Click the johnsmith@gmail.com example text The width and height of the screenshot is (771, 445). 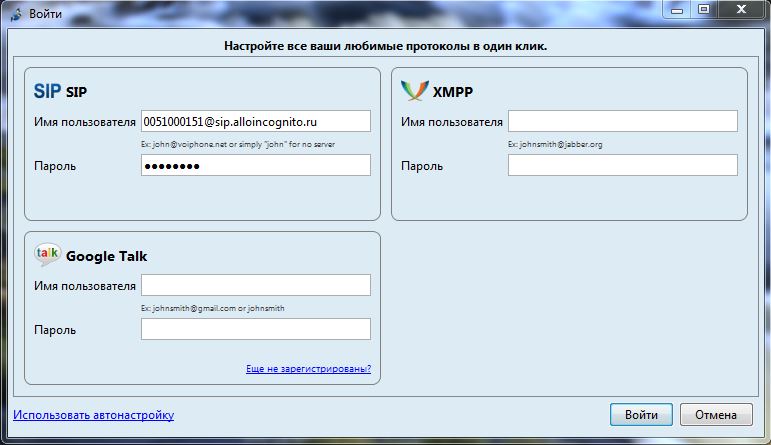pyautogui.click(x=213, y=308)
